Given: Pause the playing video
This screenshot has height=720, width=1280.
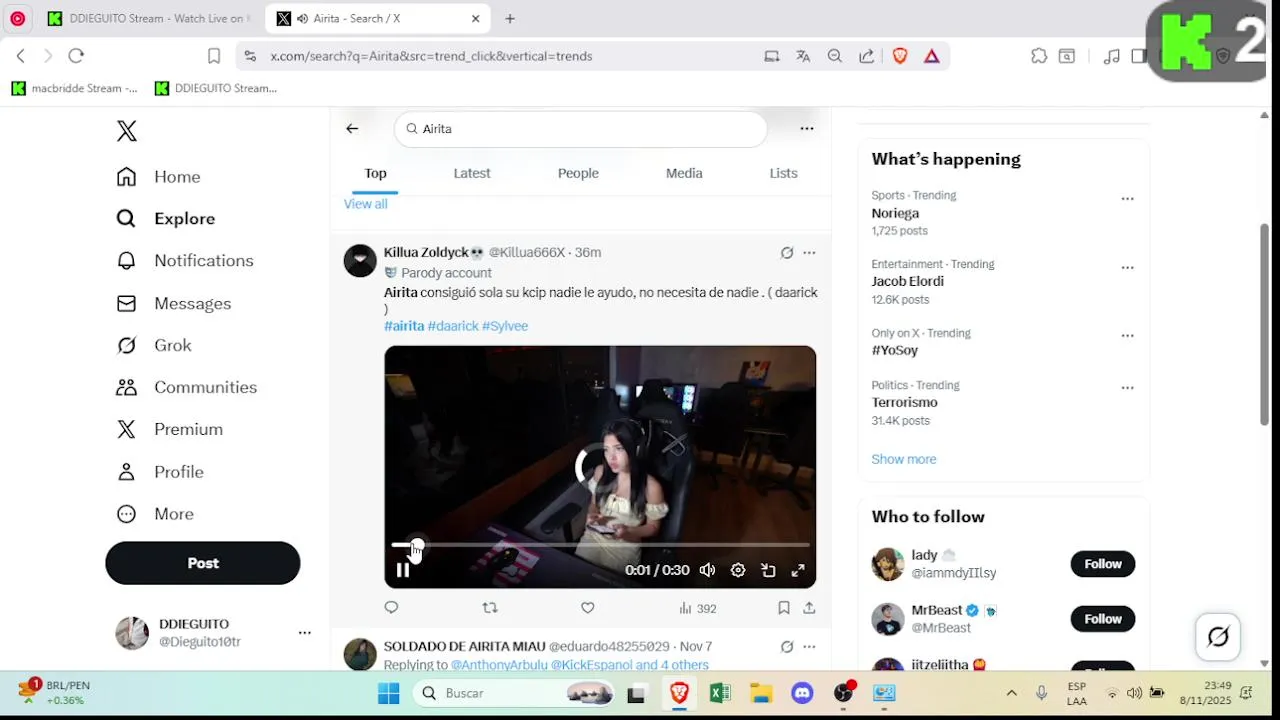Looking at the screenshot, I should [x=403, y=570].
